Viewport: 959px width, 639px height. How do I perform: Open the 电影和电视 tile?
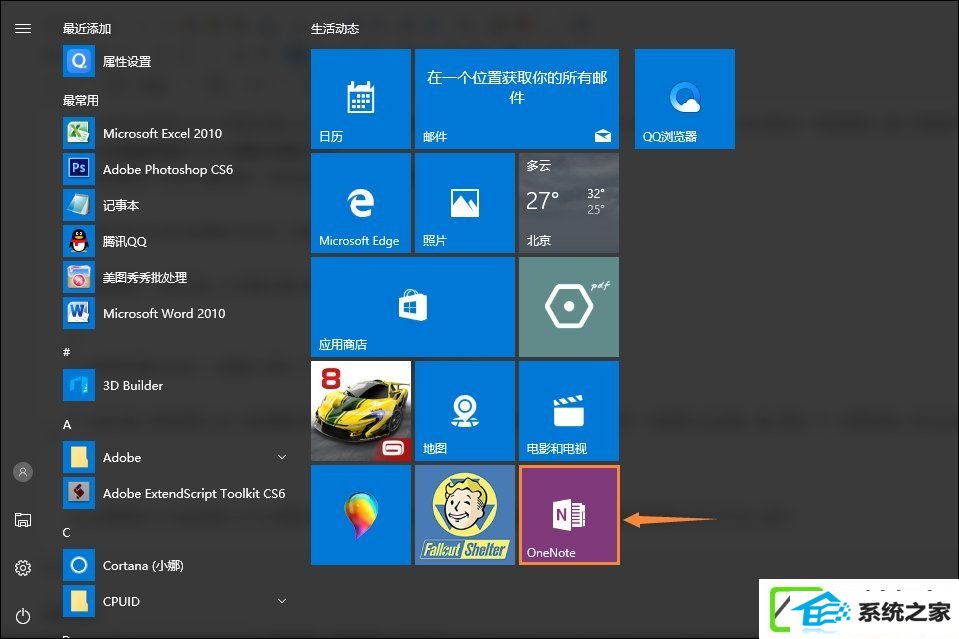[569, 411]
